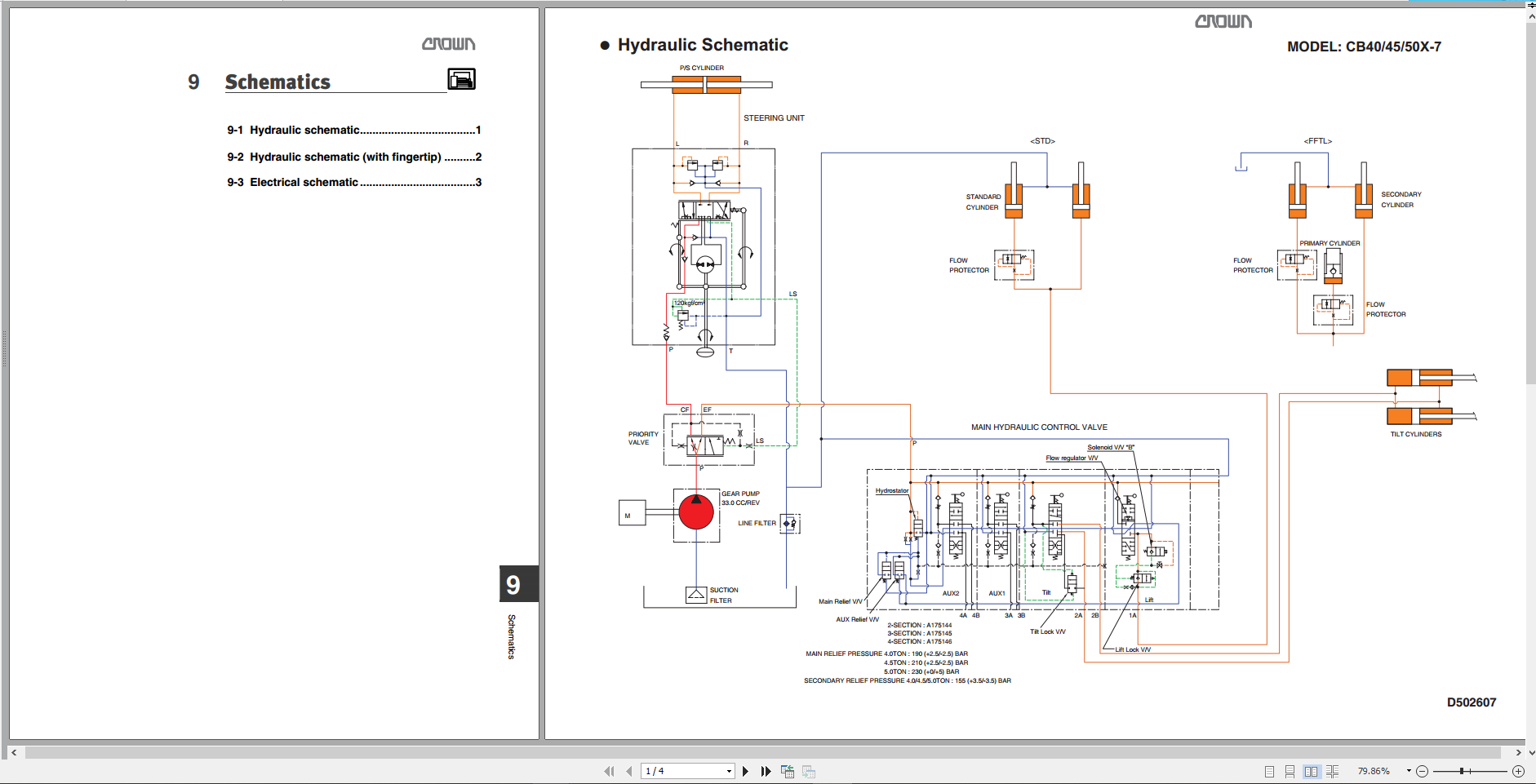Image resolution: width=1536 pixels, height=784 pixels.
Task: Click the zoom out minus button
Action: (x=1423, y=771)
